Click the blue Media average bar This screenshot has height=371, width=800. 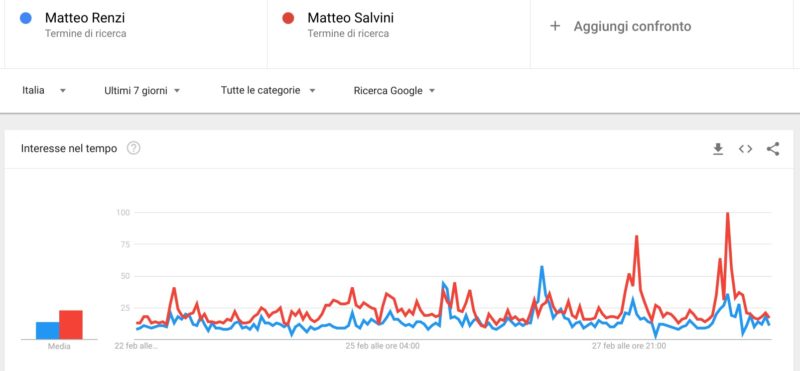click(47, 331)
